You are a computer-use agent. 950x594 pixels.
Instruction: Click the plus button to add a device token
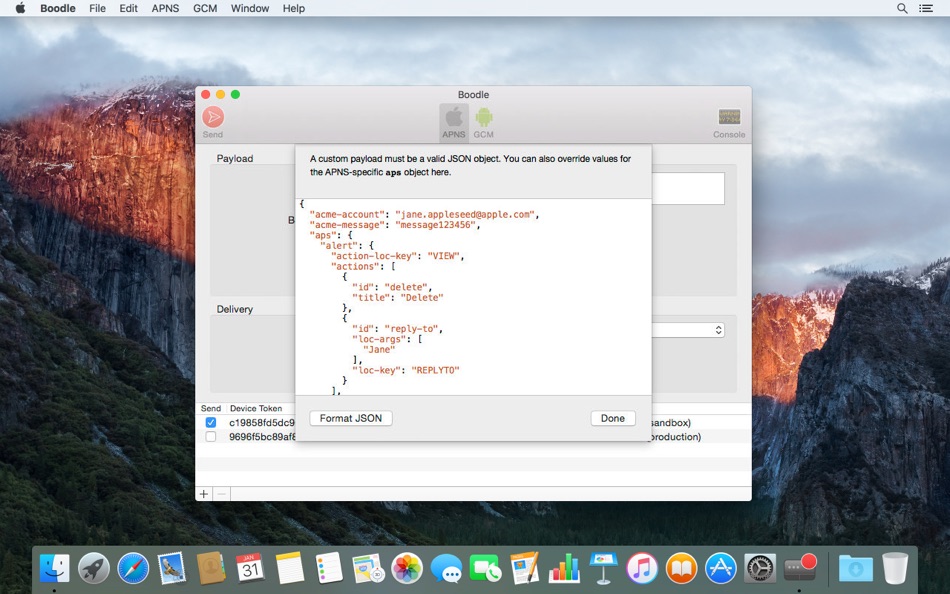tap(203, 493)
